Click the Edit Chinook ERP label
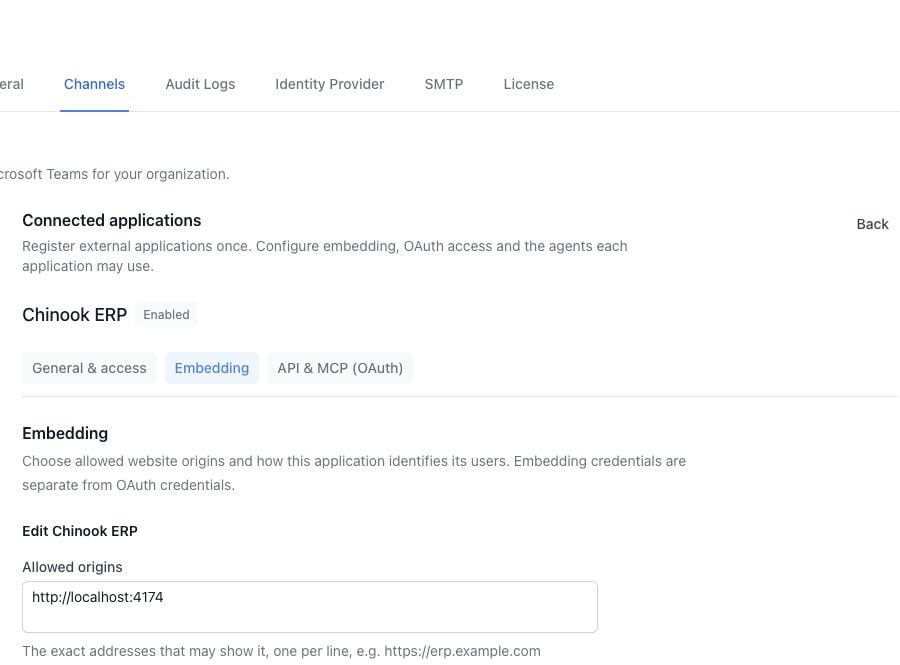 coord(80,531)
